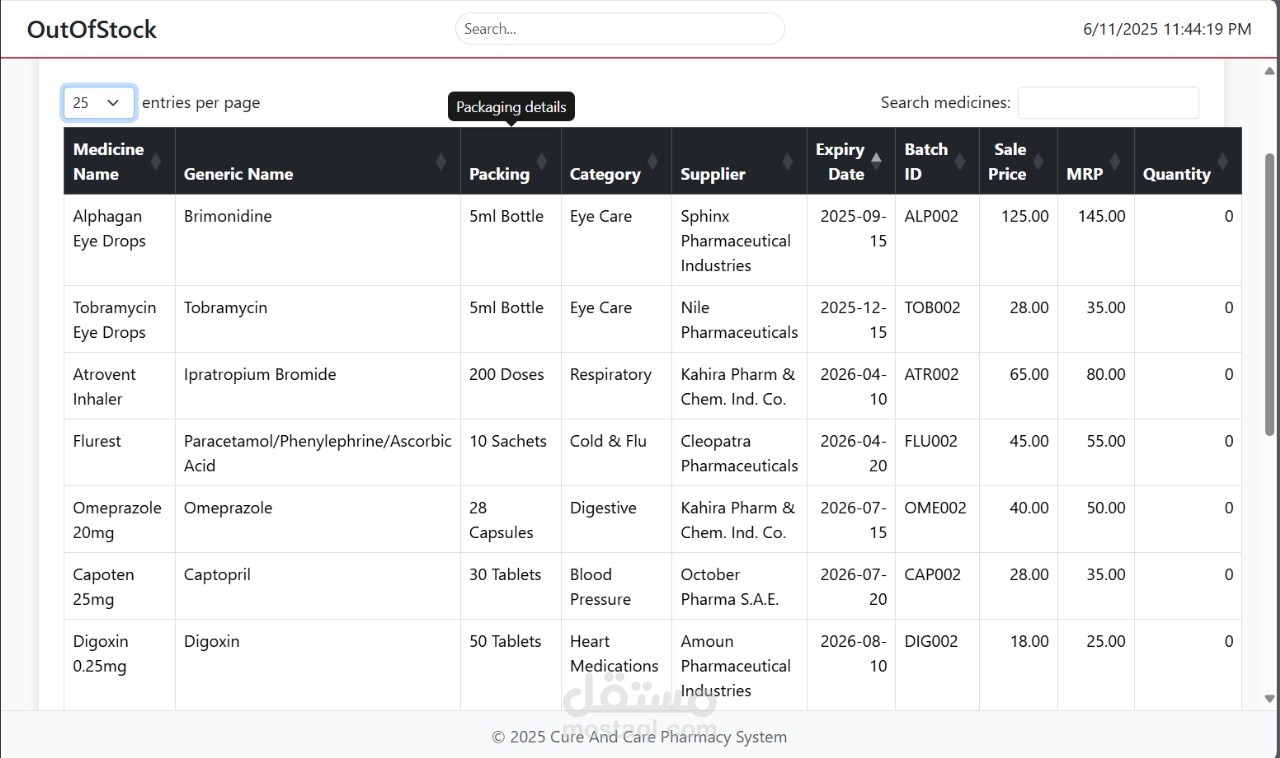The image size is (1280, 758).
Task: Click the Cleopatra Pharmaceuticals supplier cell
Action: 739,453
